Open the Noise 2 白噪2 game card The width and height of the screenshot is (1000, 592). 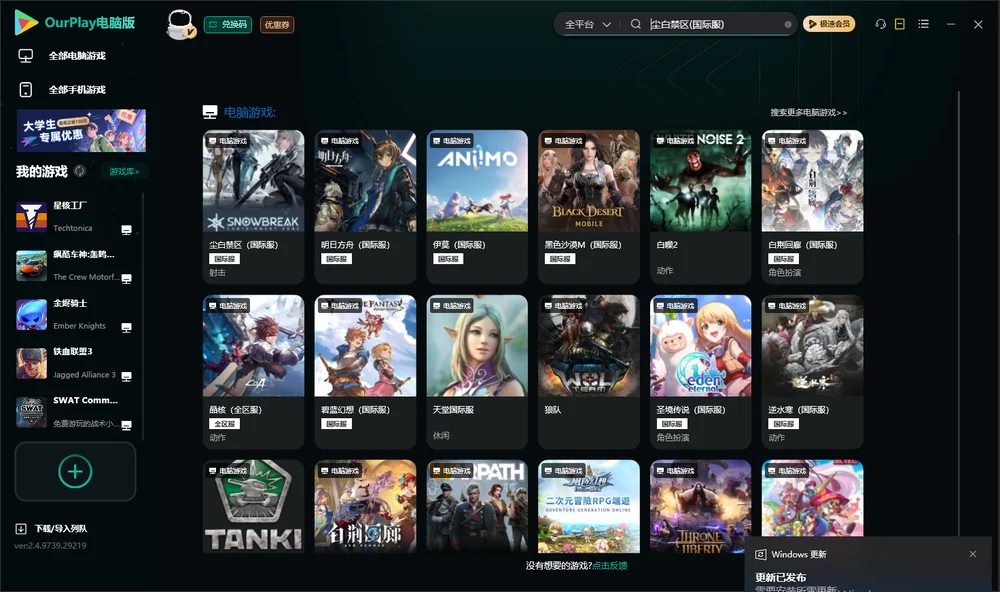700,207
